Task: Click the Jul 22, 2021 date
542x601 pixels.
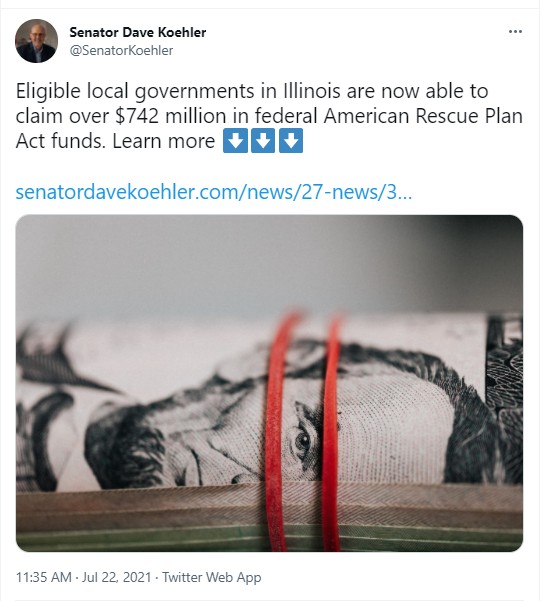Action: tap(117, 577)
